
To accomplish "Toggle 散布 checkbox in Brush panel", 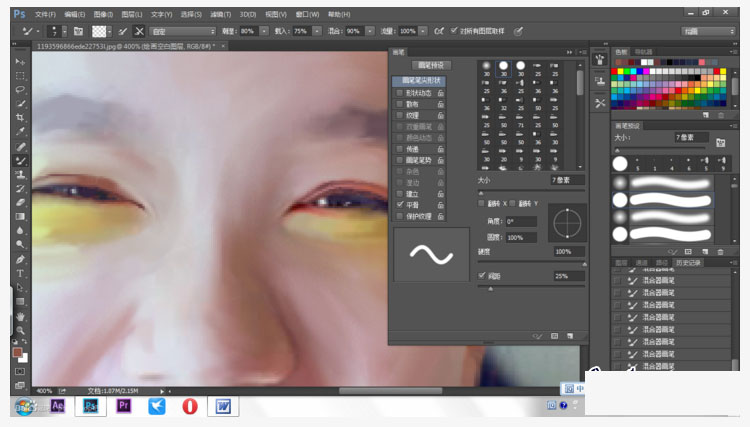I will coord(399,104).
